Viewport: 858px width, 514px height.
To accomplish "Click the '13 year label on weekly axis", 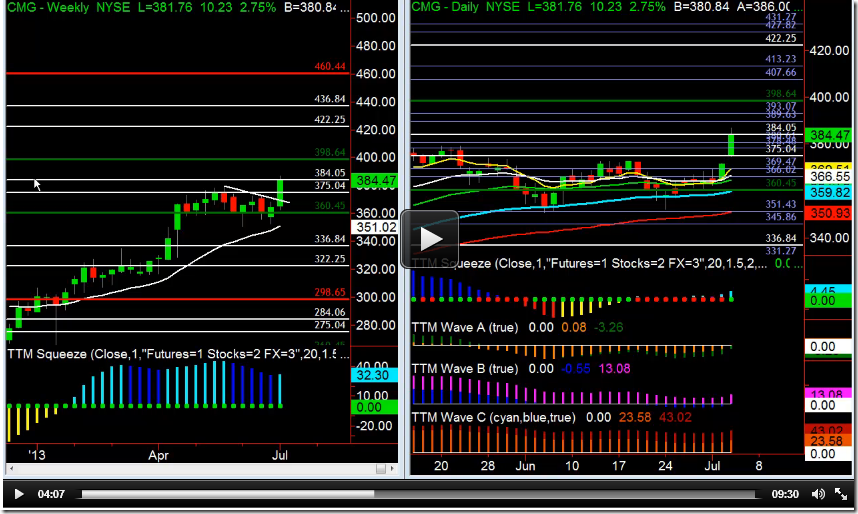I will tap(37, 455).
